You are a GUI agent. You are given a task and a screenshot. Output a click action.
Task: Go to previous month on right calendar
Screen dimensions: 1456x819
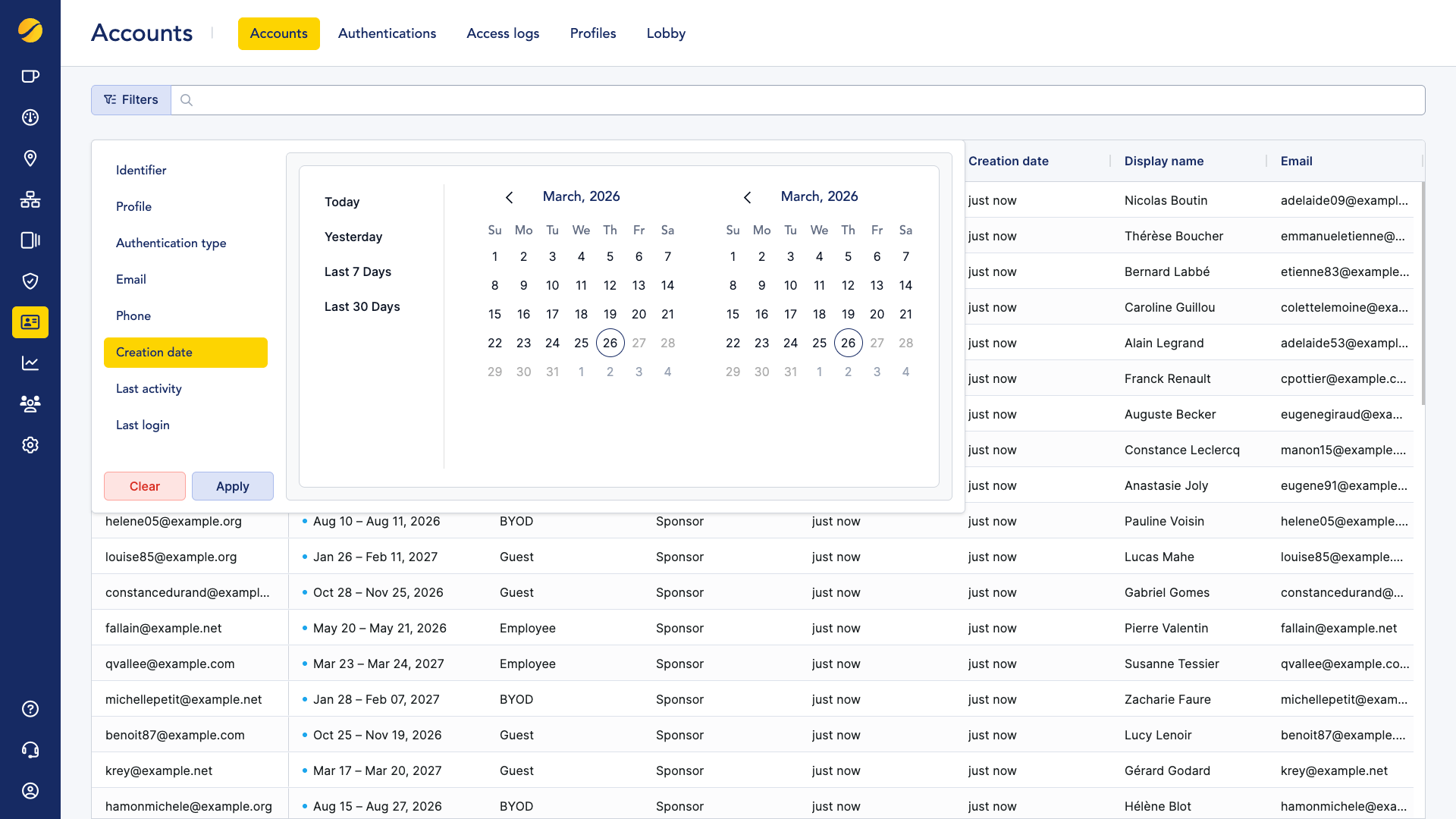(x=748, y=197)
